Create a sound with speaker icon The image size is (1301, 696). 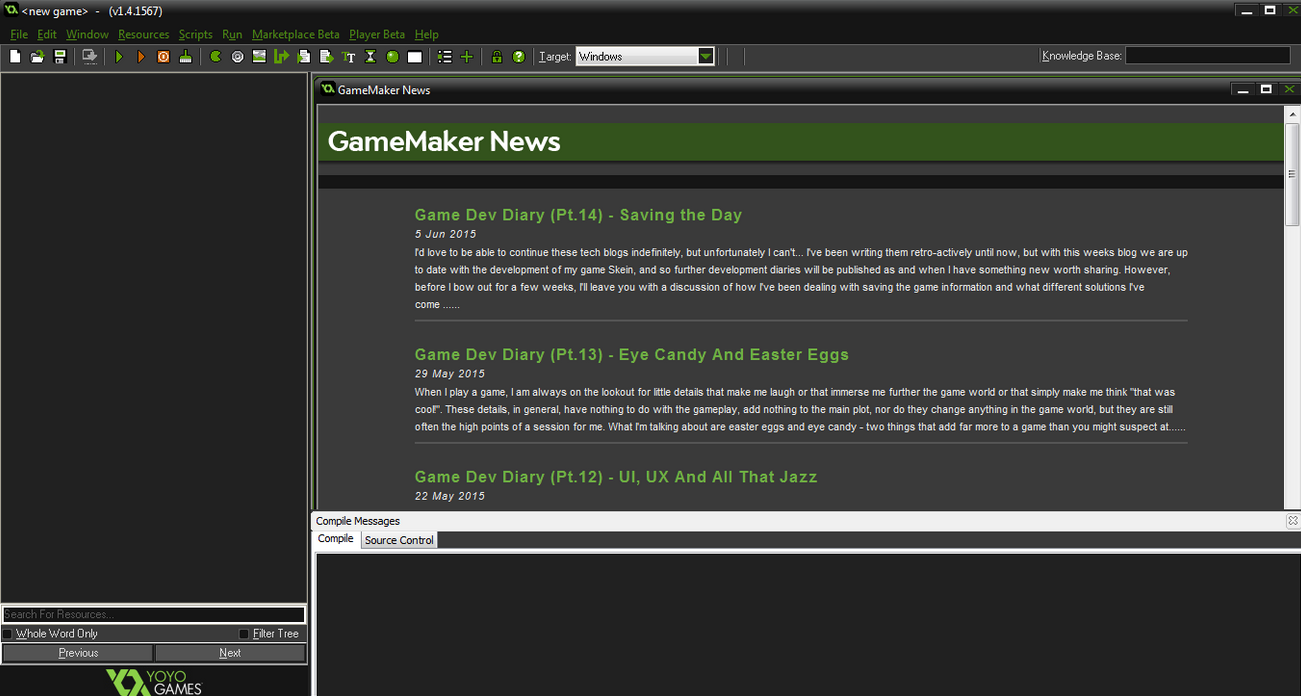click(237, 57)
